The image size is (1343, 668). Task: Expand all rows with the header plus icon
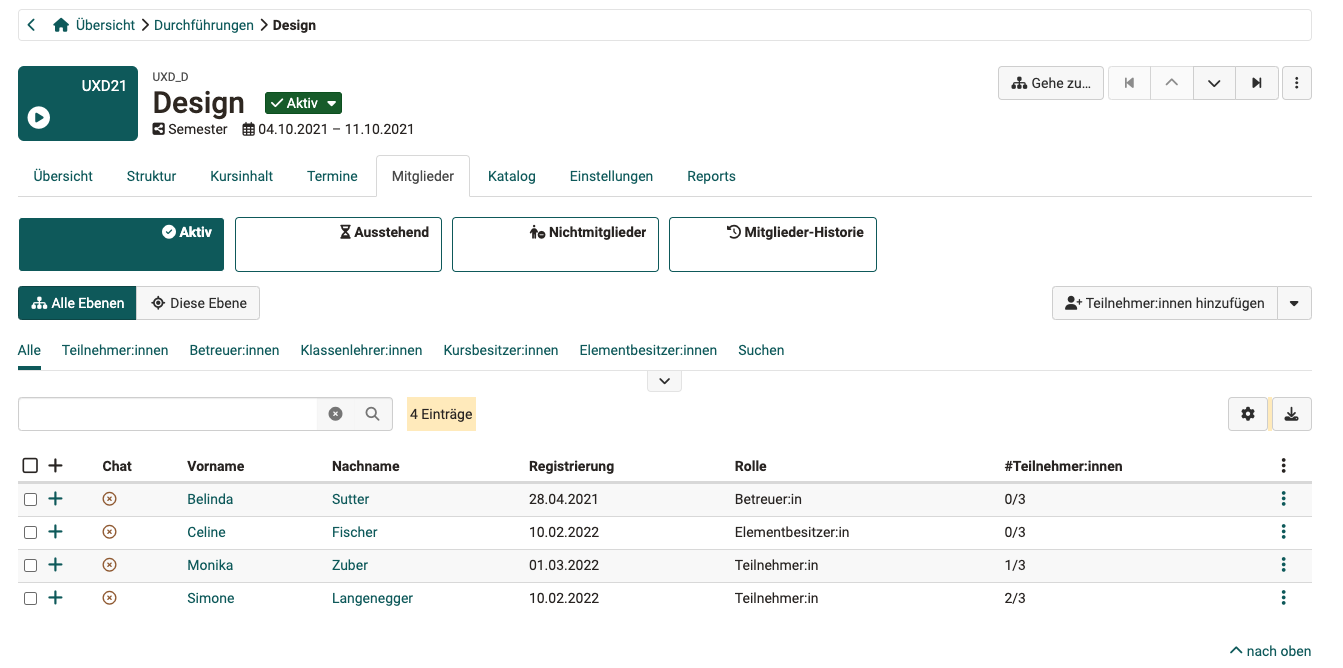55,466
